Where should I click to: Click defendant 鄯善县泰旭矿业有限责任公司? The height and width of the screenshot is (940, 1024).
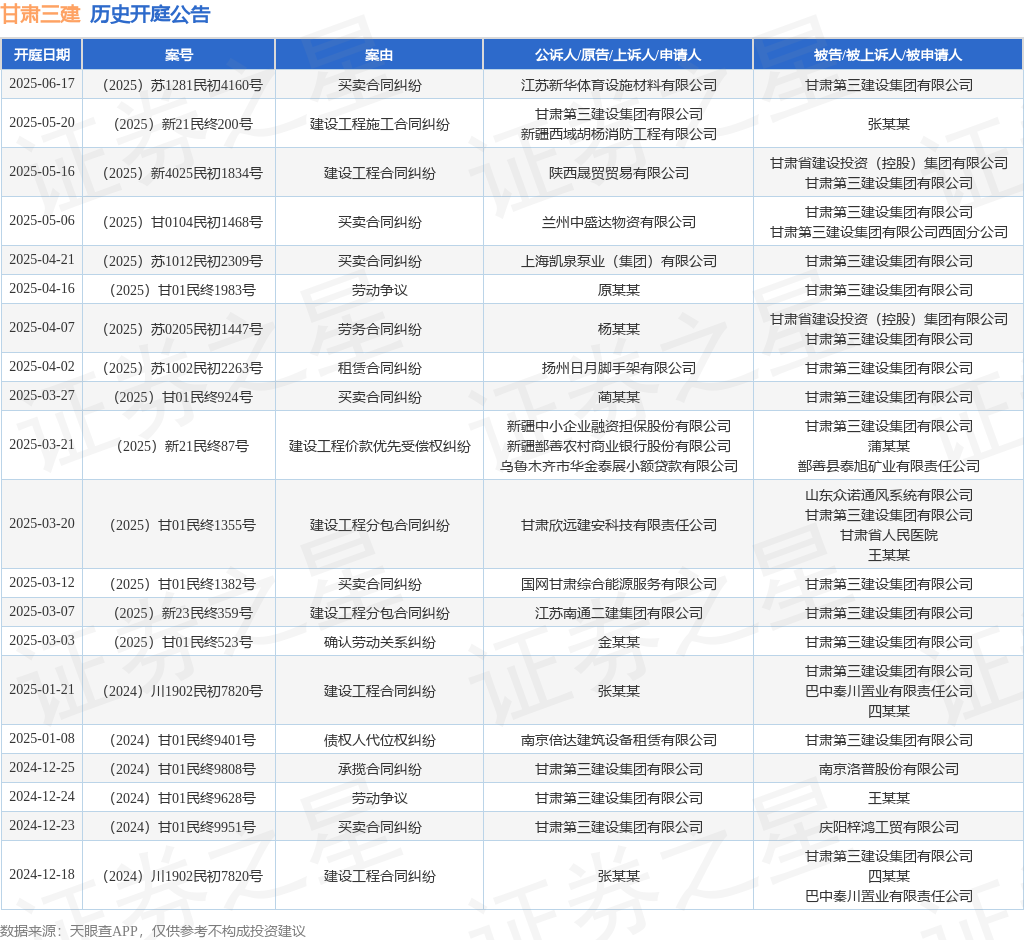click(888, 466)
